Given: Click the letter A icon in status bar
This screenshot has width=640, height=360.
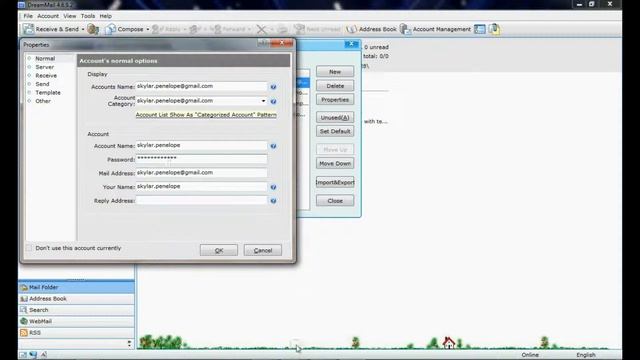Looking at the screenshot, I should [44, 355].
